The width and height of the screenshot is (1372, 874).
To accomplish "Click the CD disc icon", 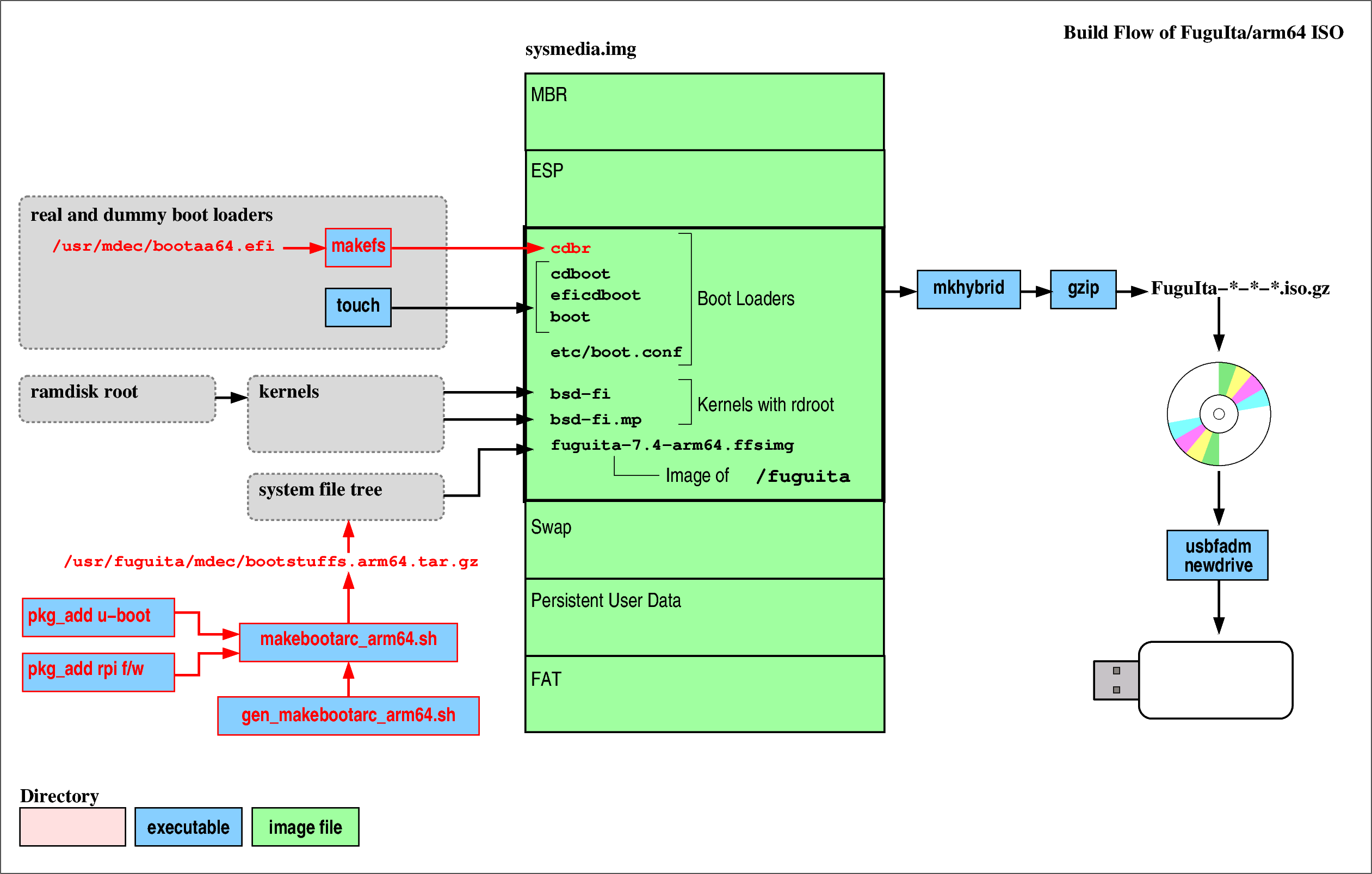I will click(1218, 414).
